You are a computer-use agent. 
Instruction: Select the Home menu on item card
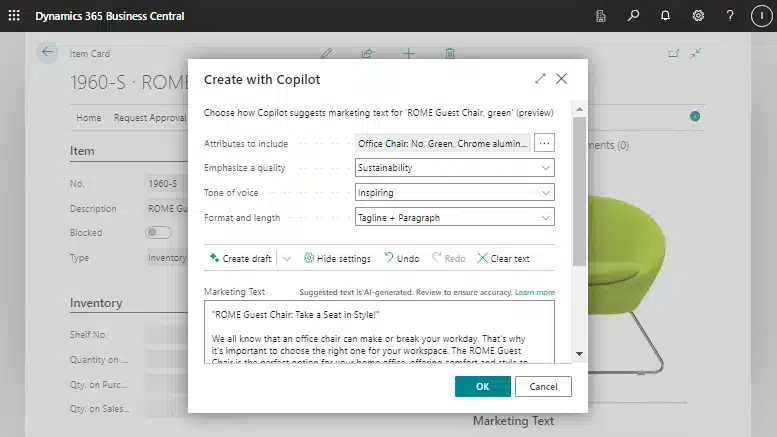tap(89, 117)
